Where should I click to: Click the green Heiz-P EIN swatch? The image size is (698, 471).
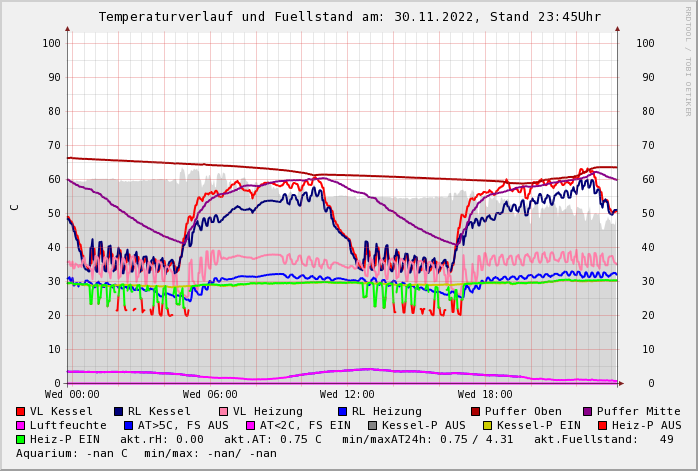click(x=21, y=439)
